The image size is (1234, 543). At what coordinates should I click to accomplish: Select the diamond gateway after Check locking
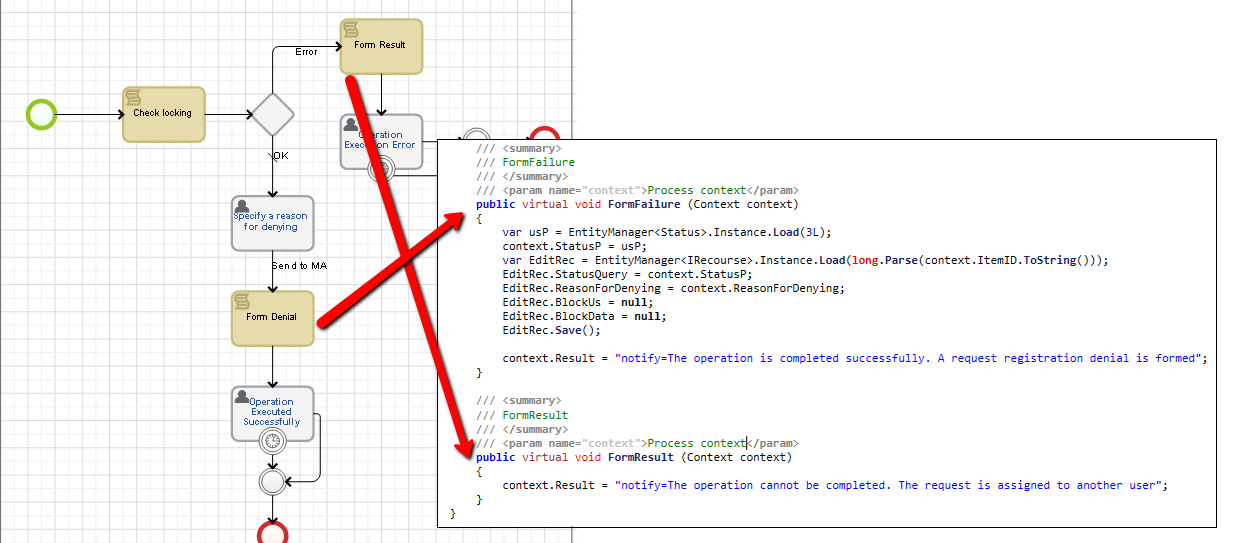tap(272, 114)
